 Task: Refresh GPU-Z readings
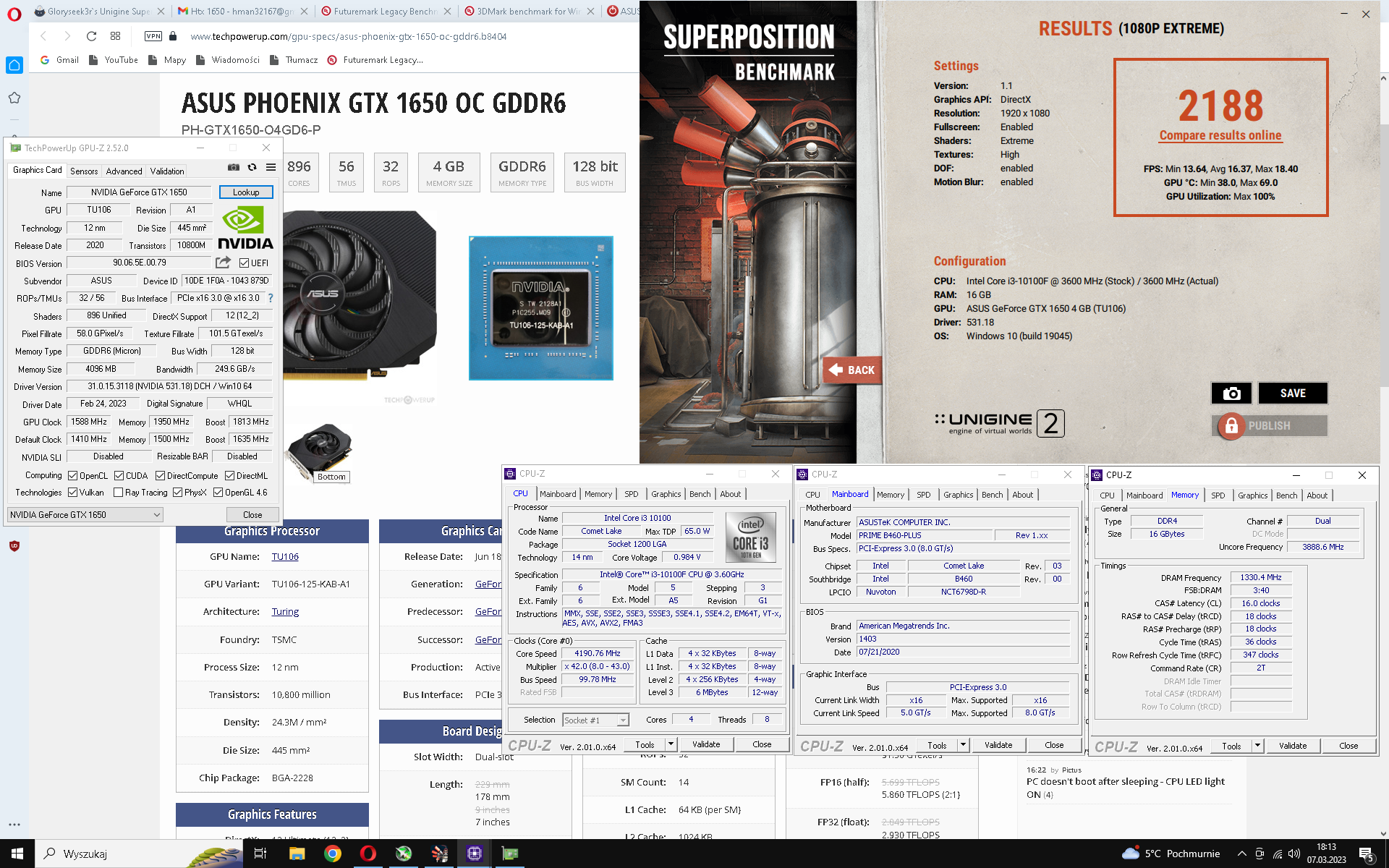[252, 167]
